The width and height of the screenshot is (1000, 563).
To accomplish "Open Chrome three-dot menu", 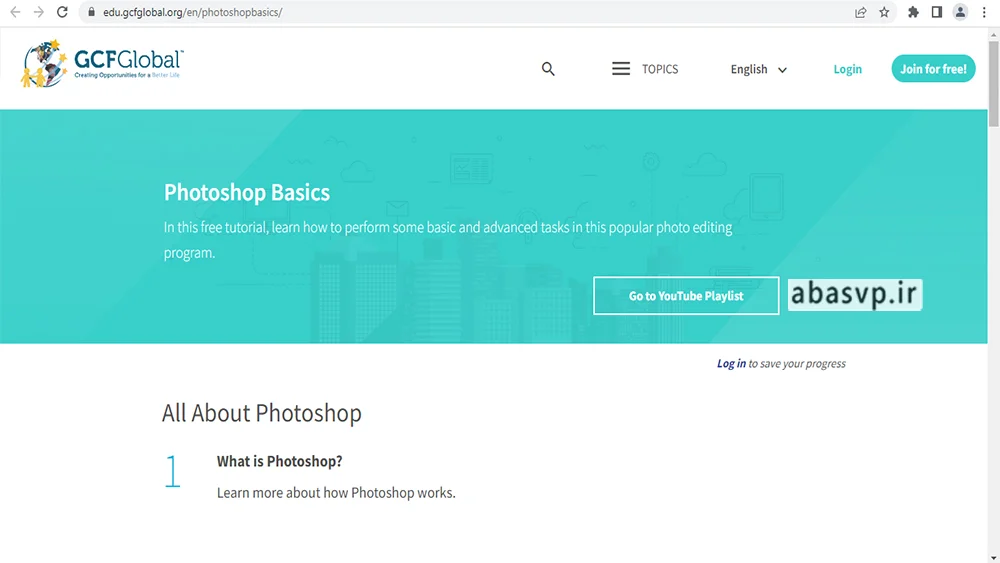I will click(x=984, y=12).
